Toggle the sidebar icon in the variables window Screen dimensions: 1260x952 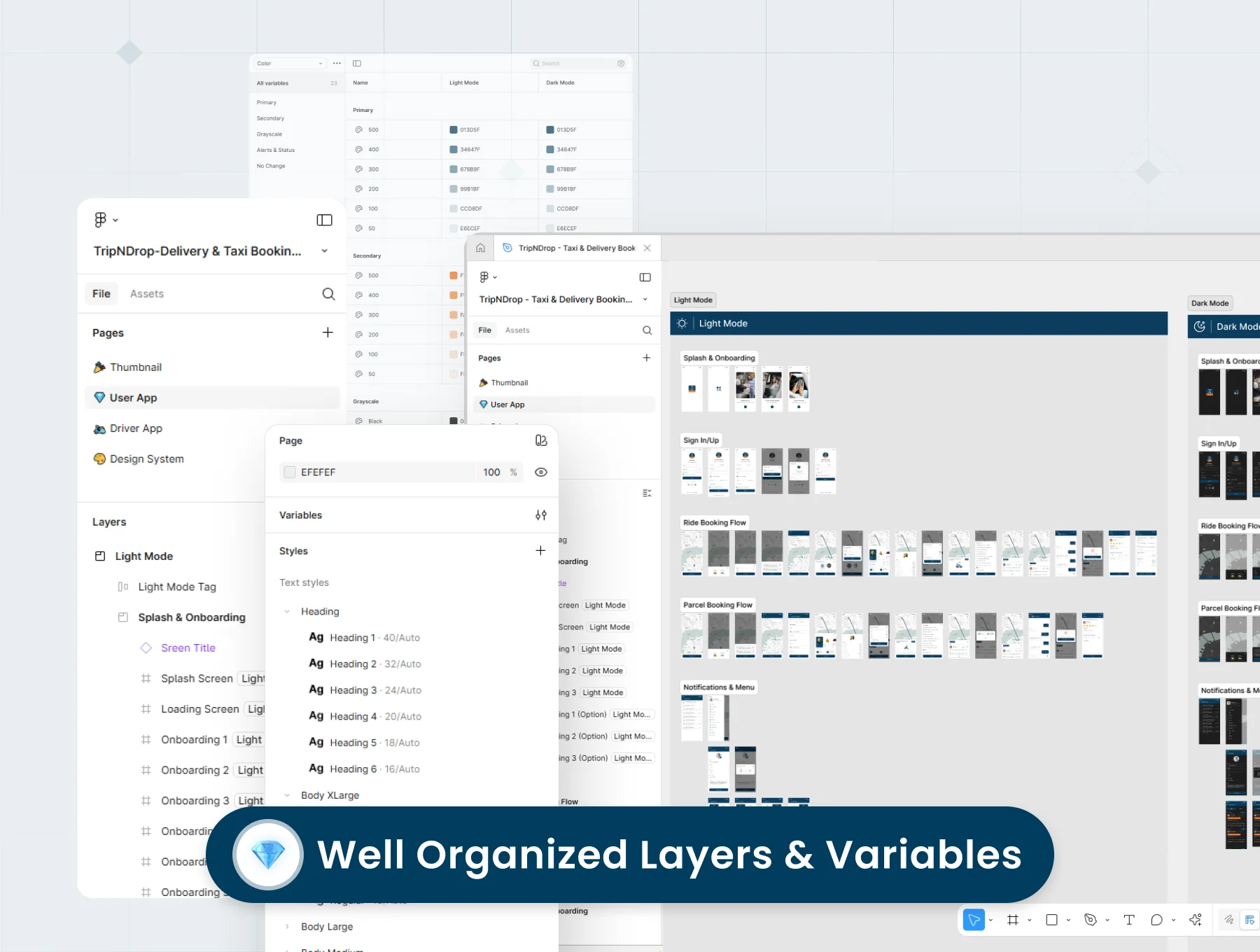pos(357,63)
